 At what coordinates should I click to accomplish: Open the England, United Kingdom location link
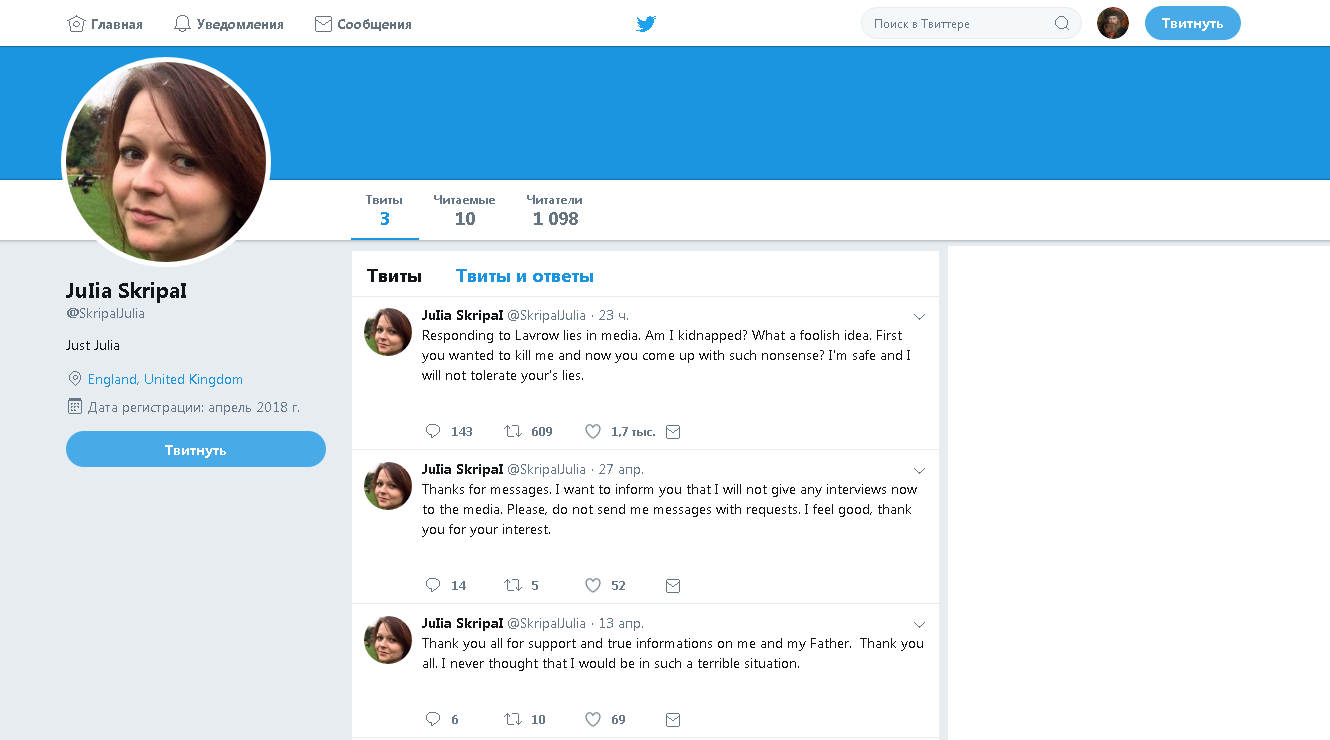(x=165, y=379)
